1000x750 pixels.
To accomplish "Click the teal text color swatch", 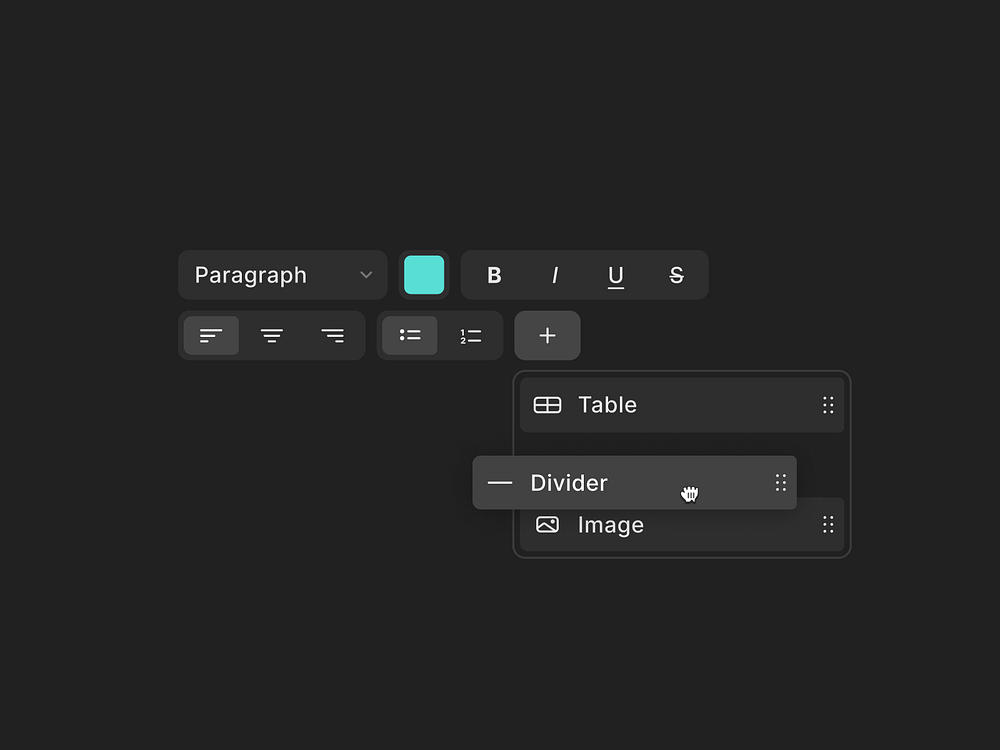I will click(424, 275).
